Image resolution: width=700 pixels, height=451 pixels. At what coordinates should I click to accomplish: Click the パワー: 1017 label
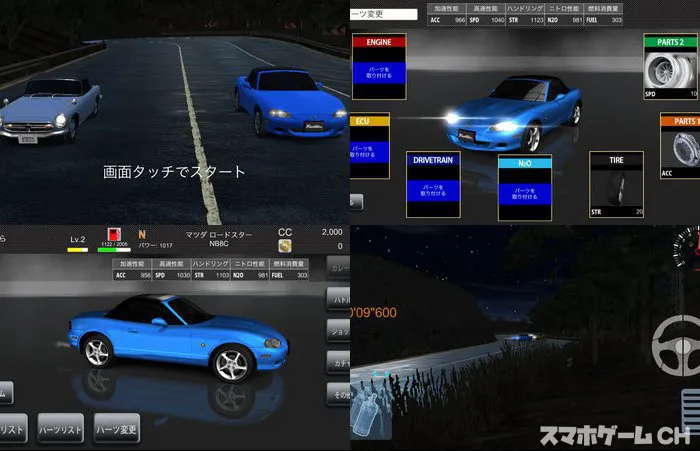tap(155, 245)
